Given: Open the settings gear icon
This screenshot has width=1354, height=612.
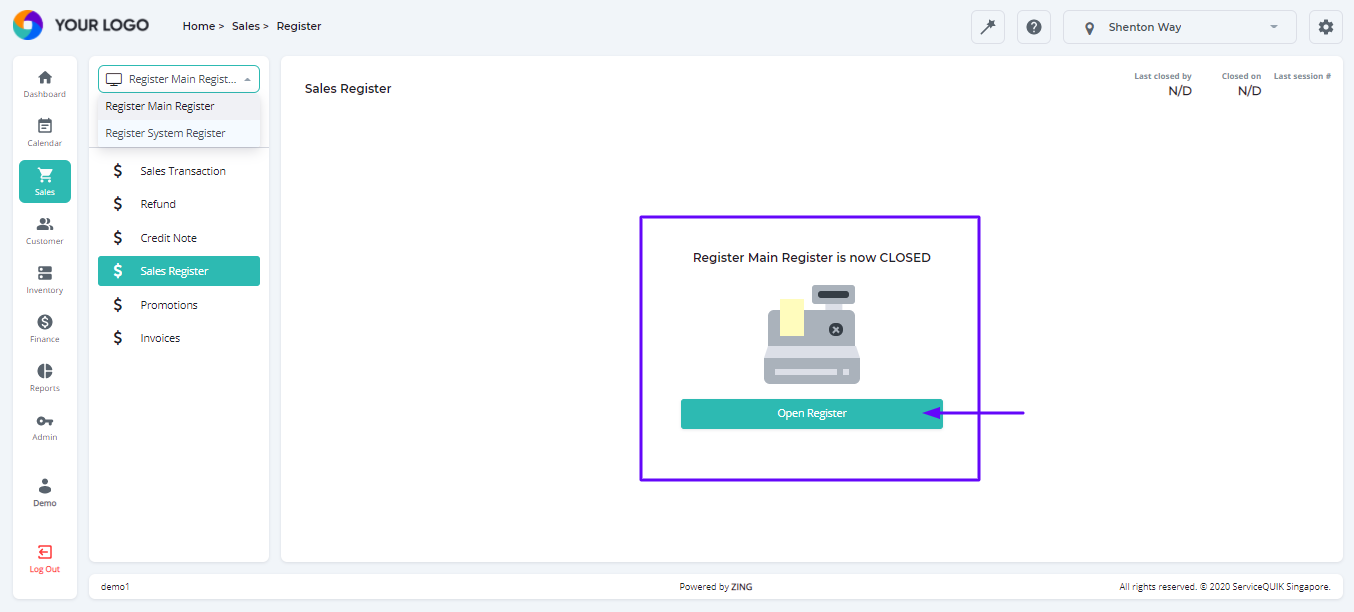Looking at the screenshot, I should 1326,27.
